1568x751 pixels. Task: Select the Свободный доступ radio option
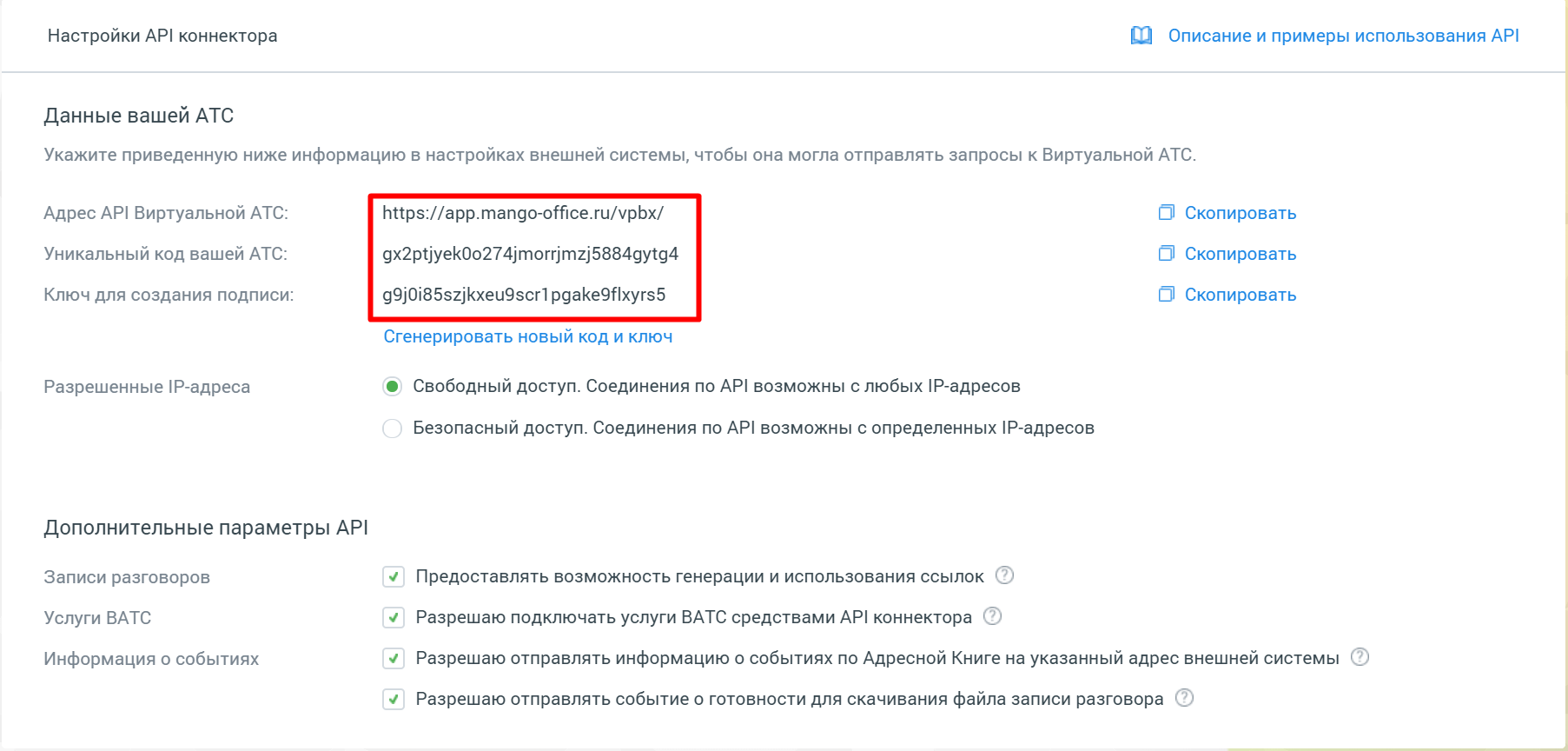pyautogui.click(x=393, y=386)
